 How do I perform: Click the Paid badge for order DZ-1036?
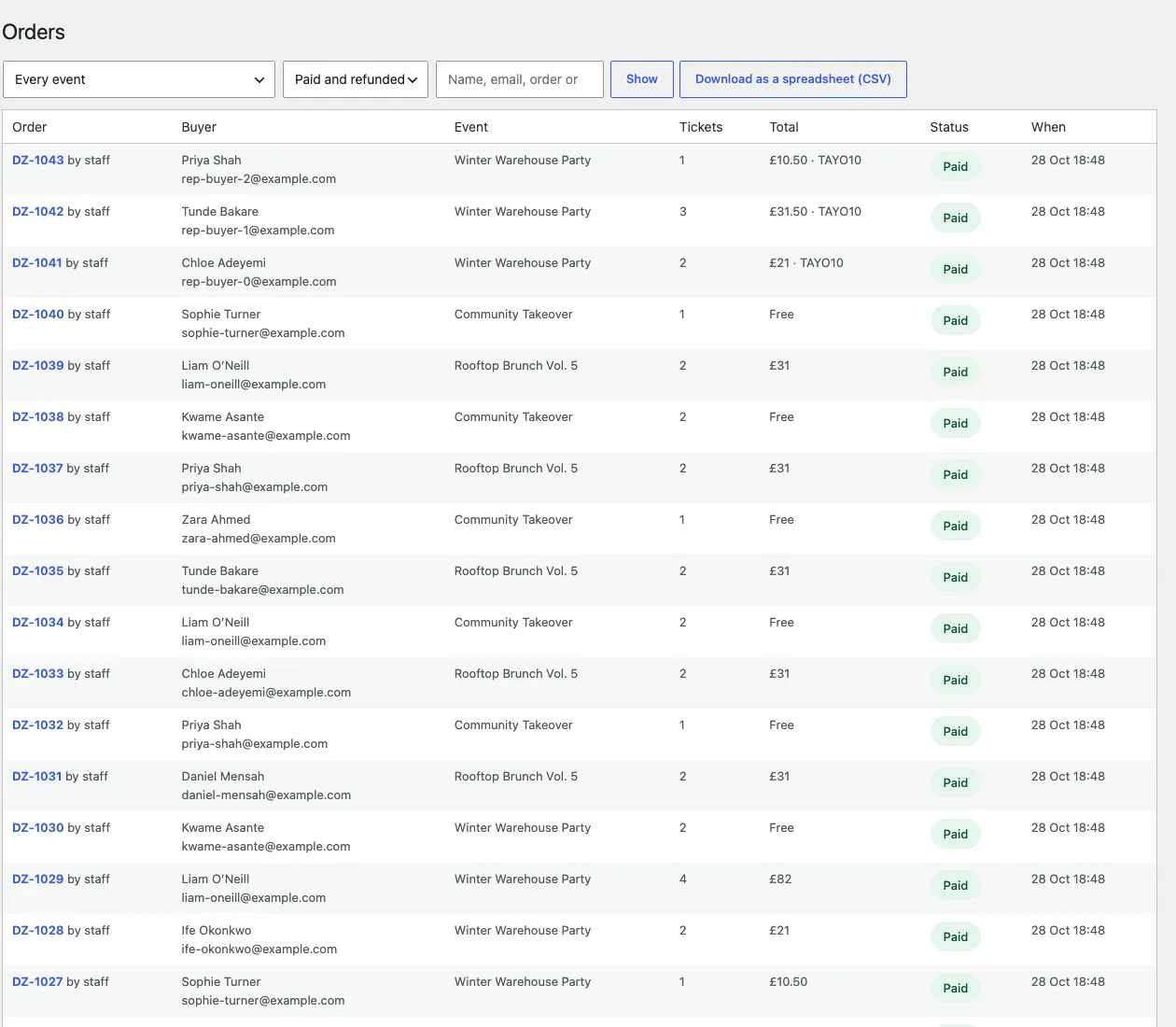coord(955,527)
